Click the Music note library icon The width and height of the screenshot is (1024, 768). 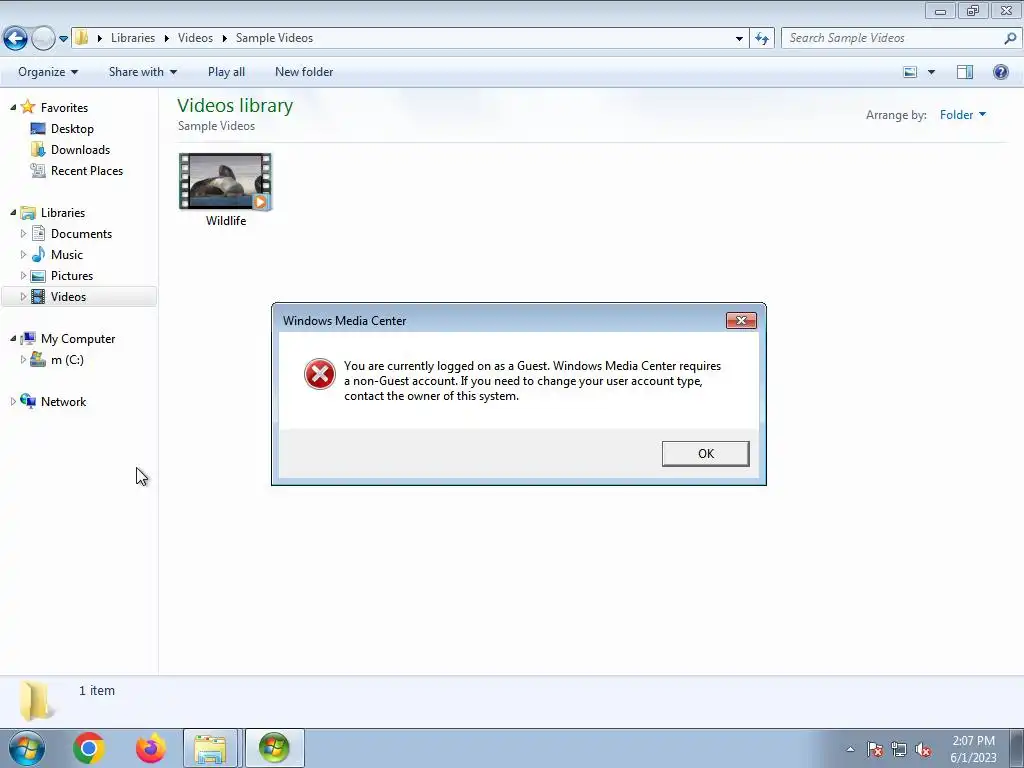(x=38, y=254)
